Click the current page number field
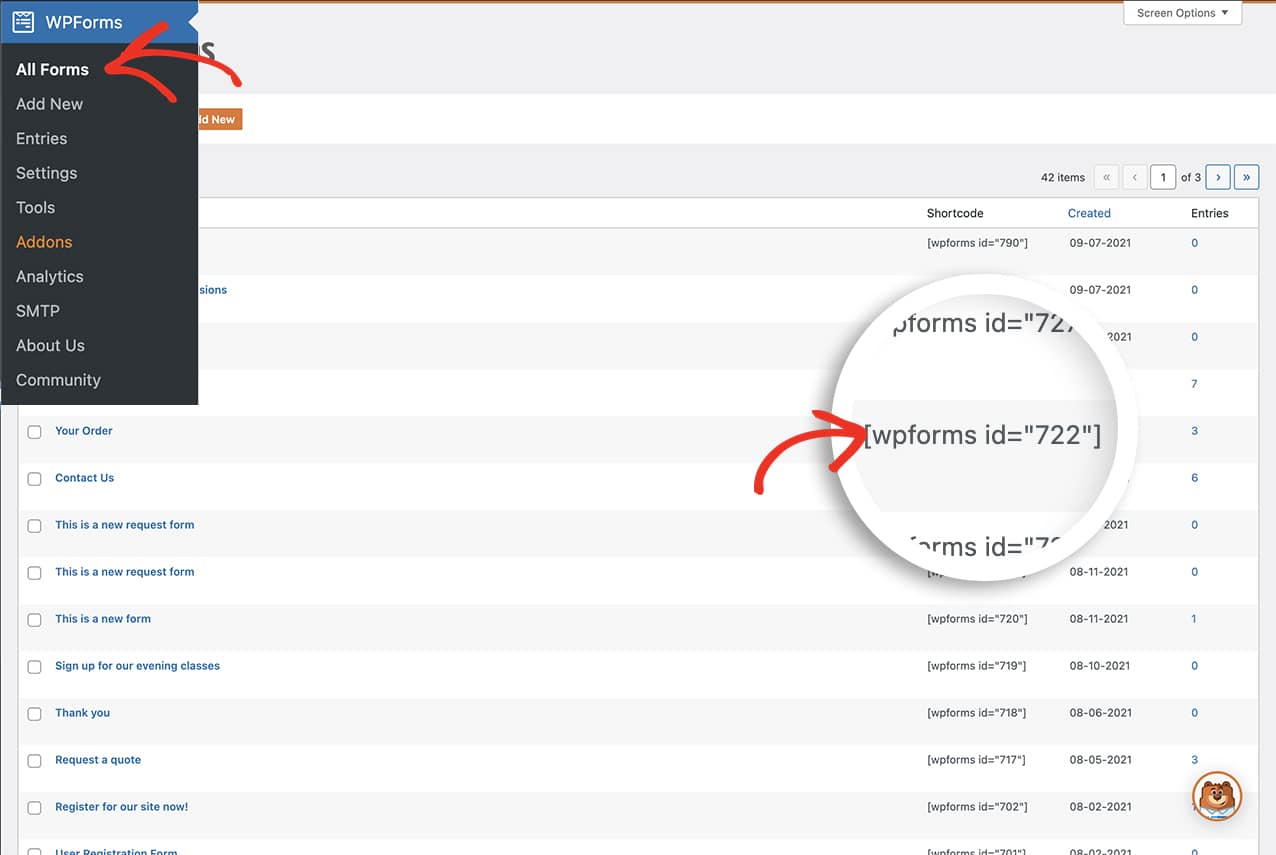The image size is (1276, 855). coord(1163,177)
